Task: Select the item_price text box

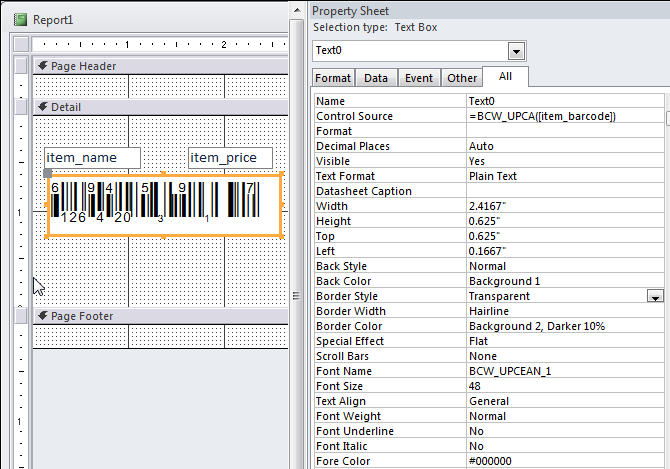Action: point(230,158)
